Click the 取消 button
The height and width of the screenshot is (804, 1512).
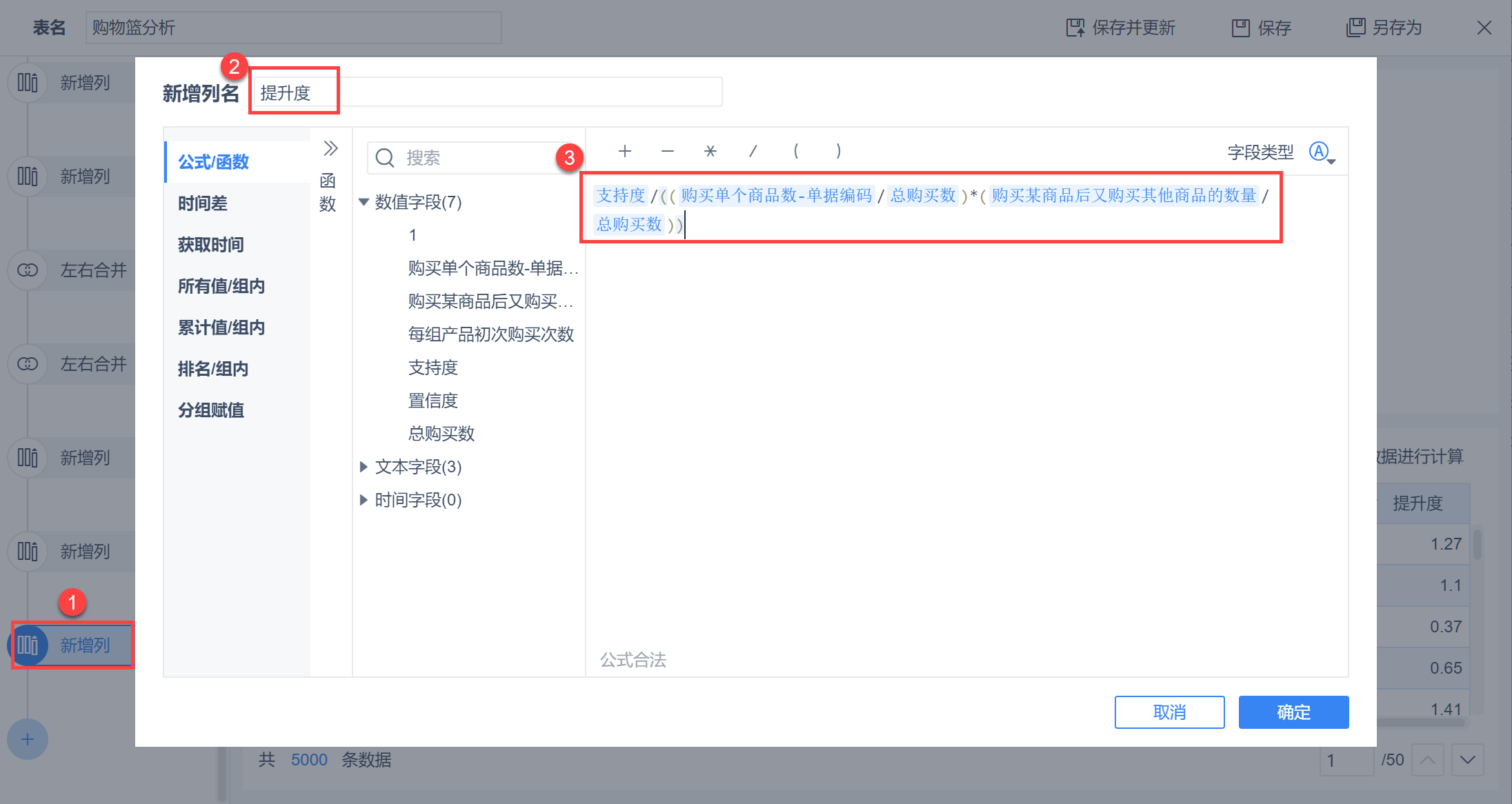(1169, 712)
